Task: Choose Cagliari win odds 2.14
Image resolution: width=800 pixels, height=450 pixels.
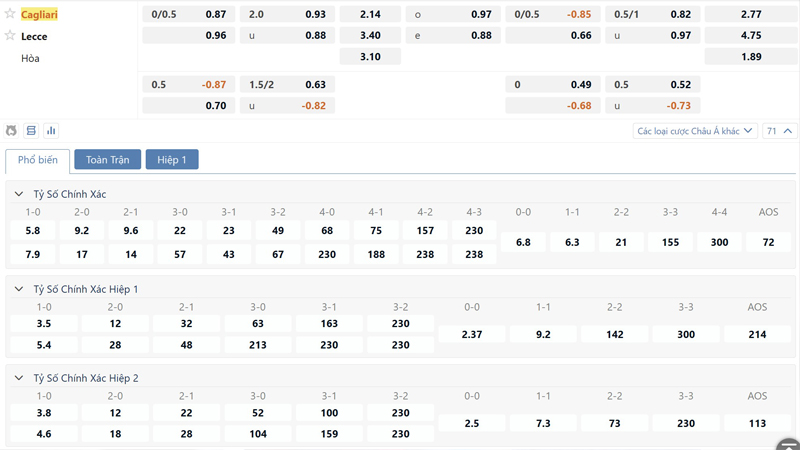Action: (370, 15)
